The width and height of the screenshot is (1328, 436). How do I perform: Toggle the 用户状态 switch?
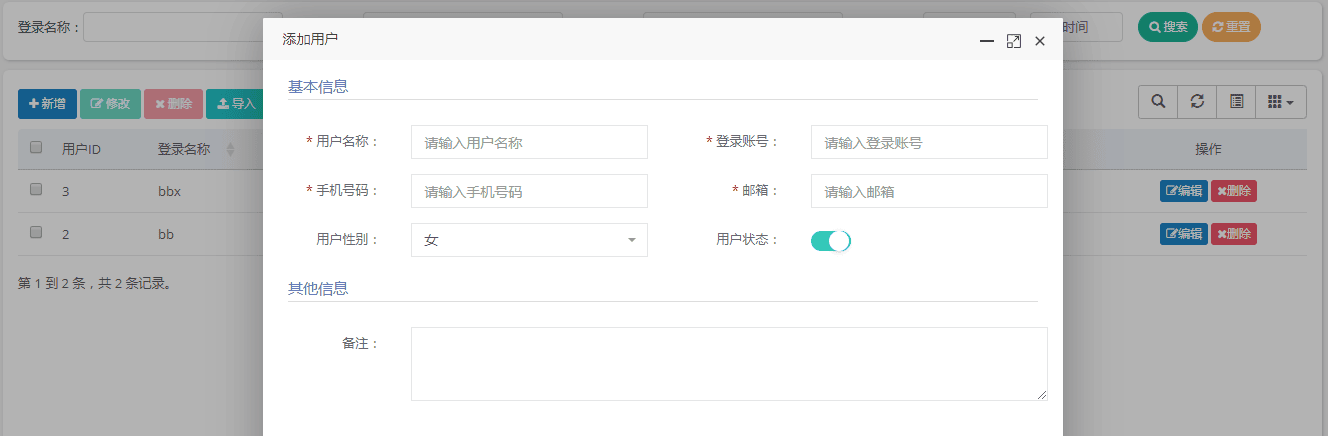click(x=830, y=240)
